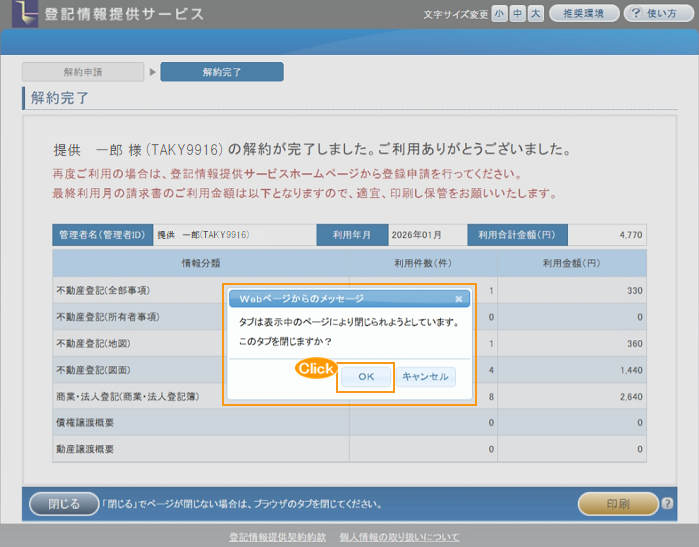This screenshot has height=547, width=699.
Task: Click the service logo icon in header
Action: [22, 14]
